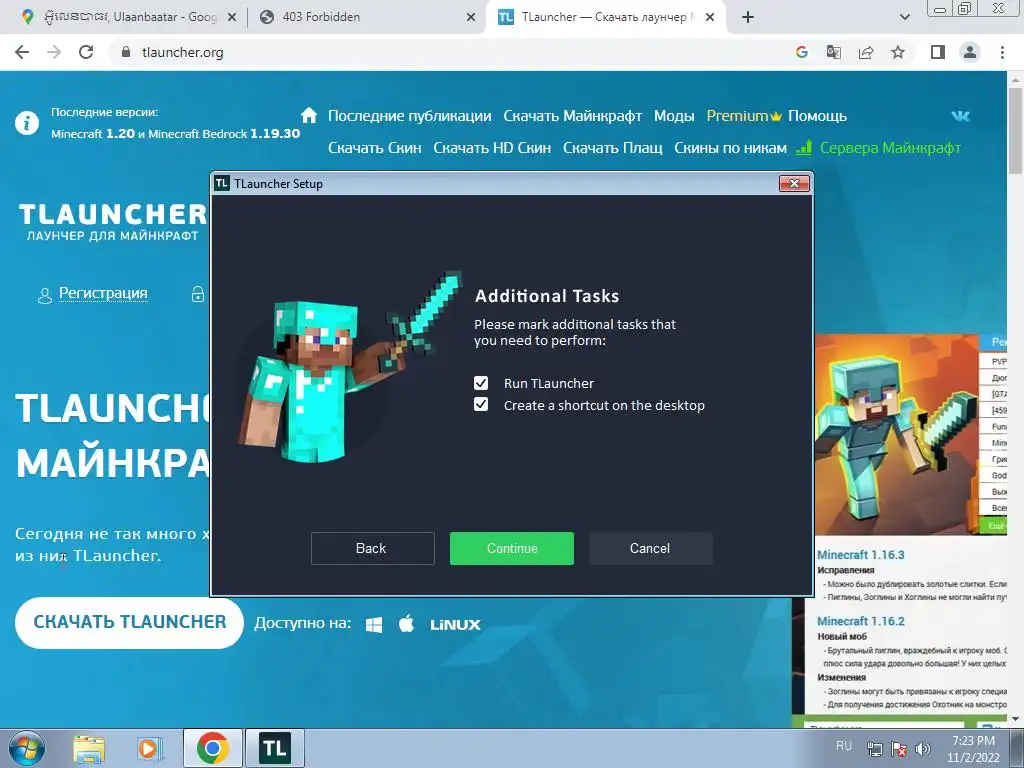Click the Windows platform icon
Screen dimensions: 1024x768
click(x=374, y=625)
